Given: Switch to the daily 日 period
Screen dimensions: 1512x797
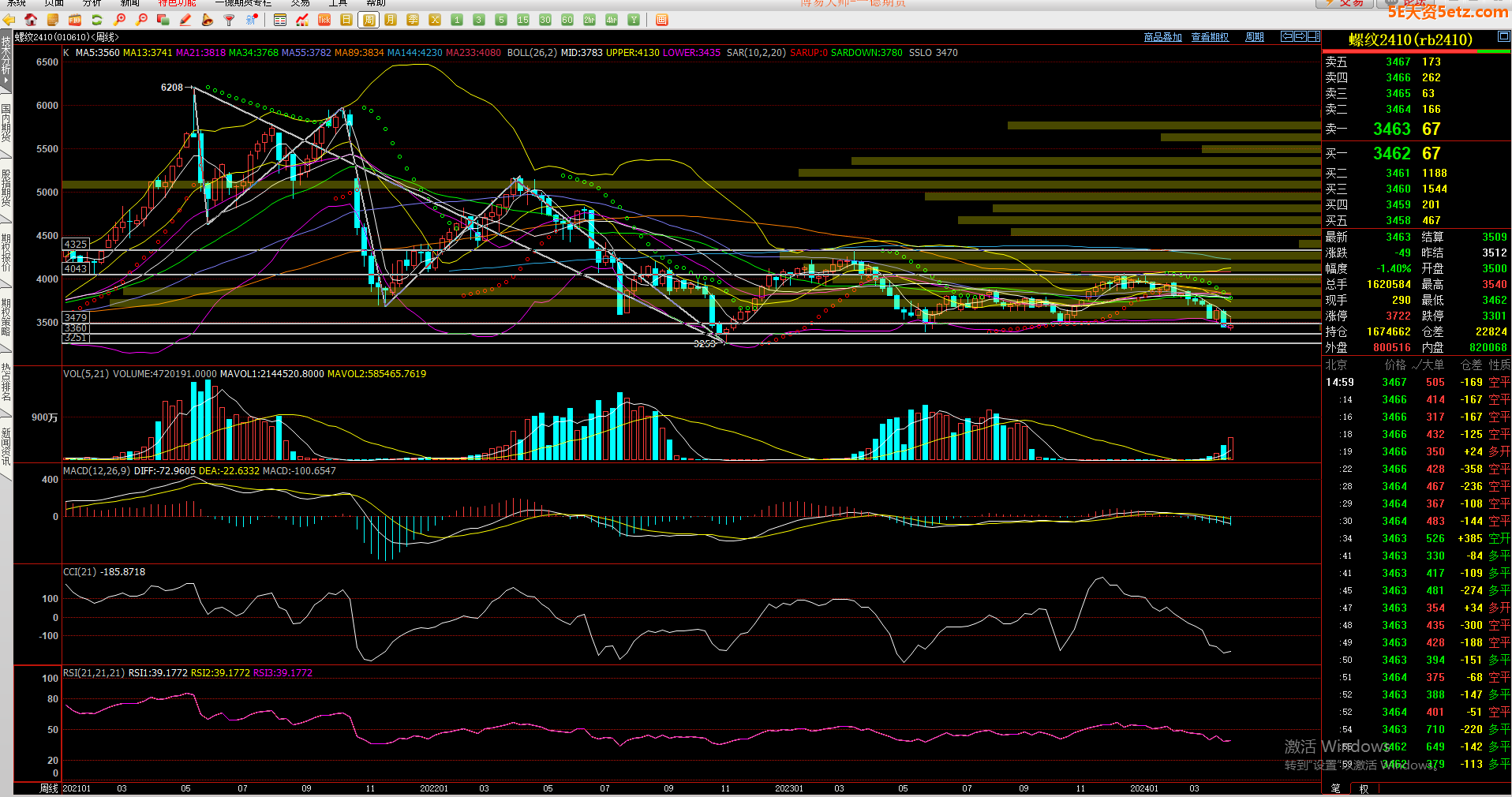Looking at the screenshot, I should pyautogui.click(x=346, y=20).
